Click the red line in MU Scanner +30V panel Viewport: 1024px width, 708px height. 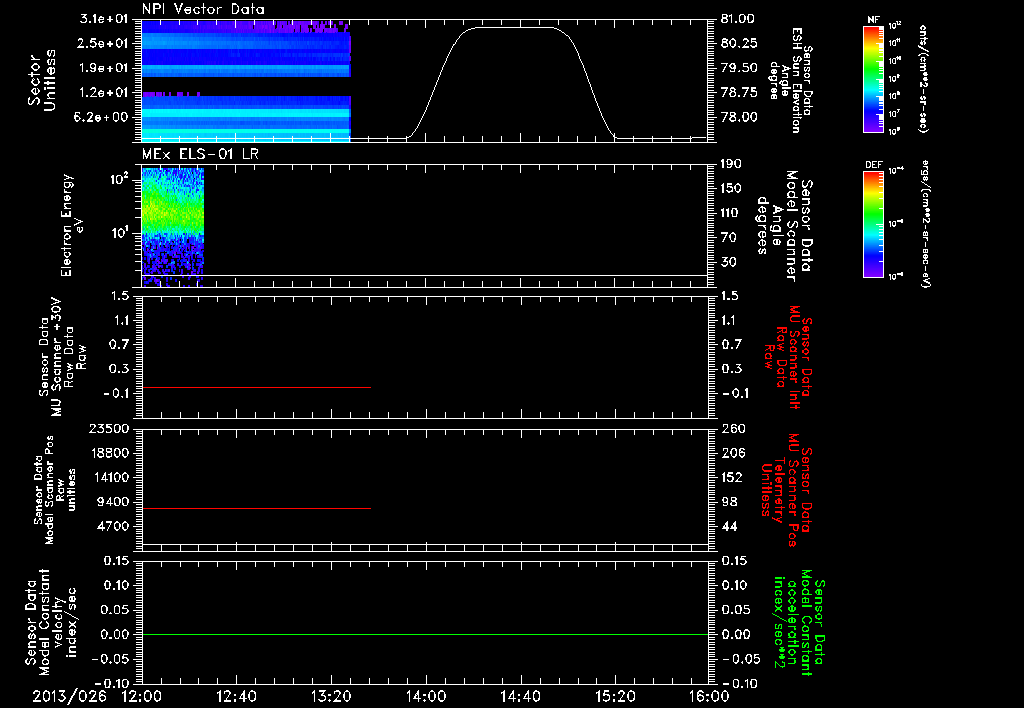coord(256,387)
